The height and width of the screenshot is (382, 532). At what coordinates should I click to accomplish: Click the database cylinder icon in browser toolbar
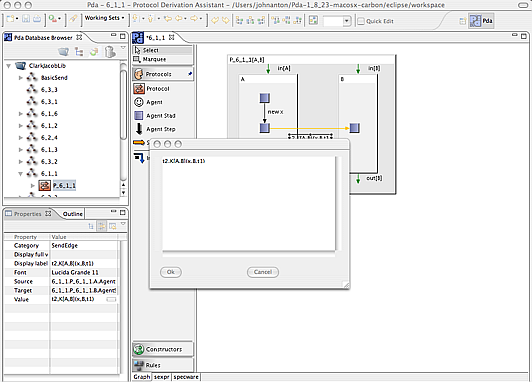pyautogui.click(x=110, y=52)
